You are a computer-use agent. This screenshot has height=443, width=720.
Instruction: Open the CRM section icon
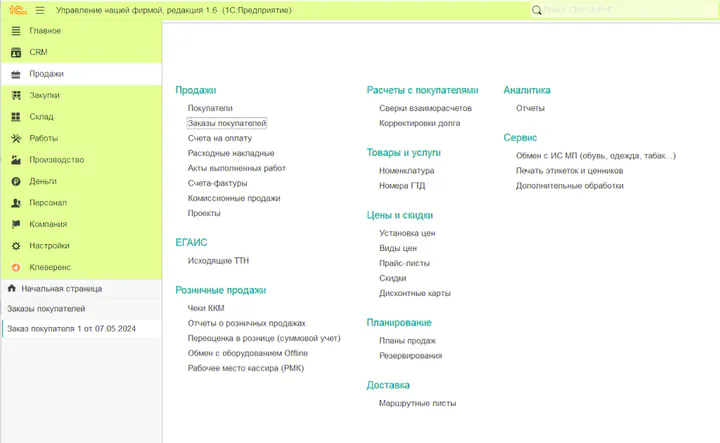click(x=15, y=52)
